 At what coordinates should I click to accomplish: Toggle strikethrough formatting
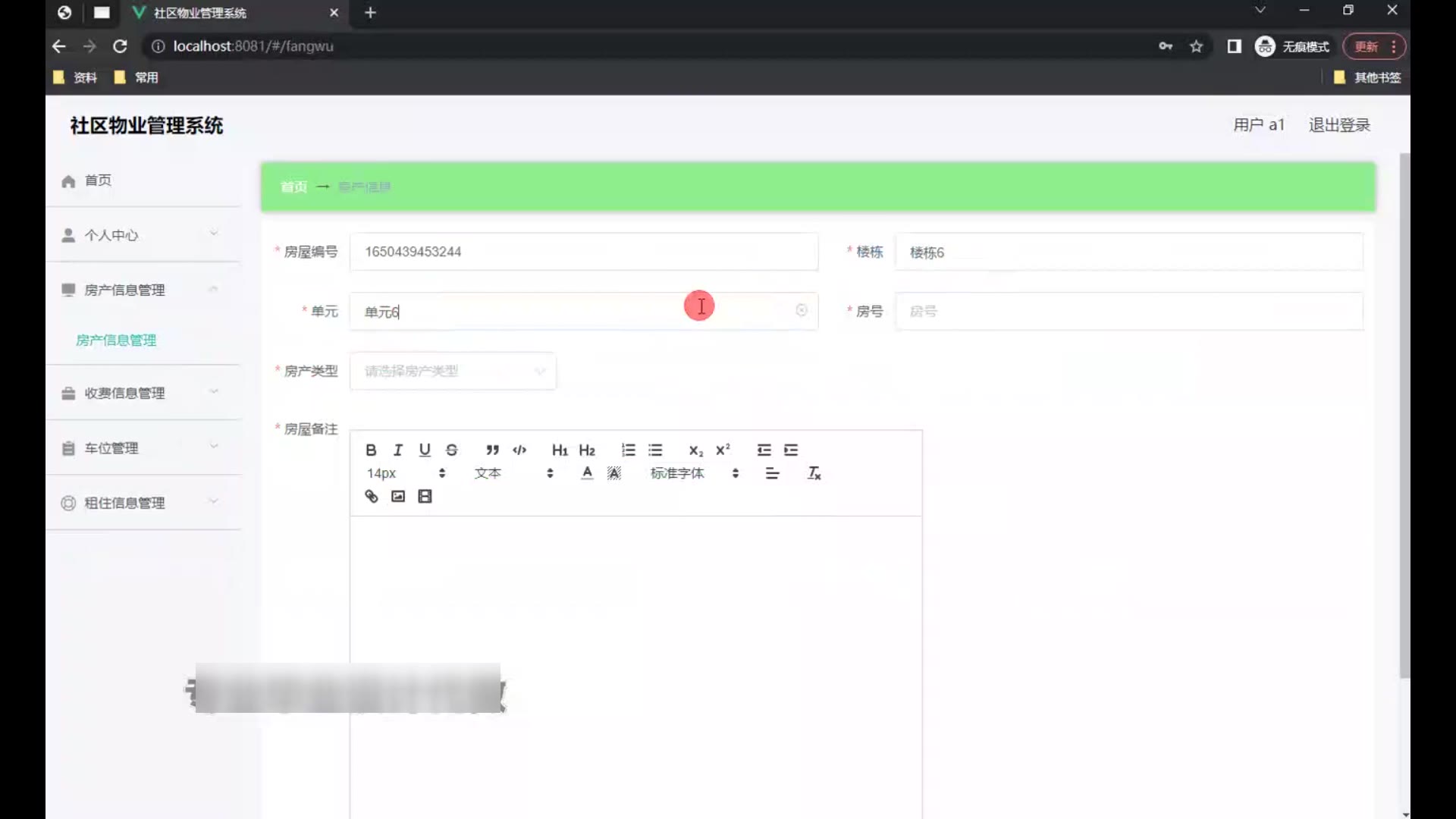click(x=452, y=450)
